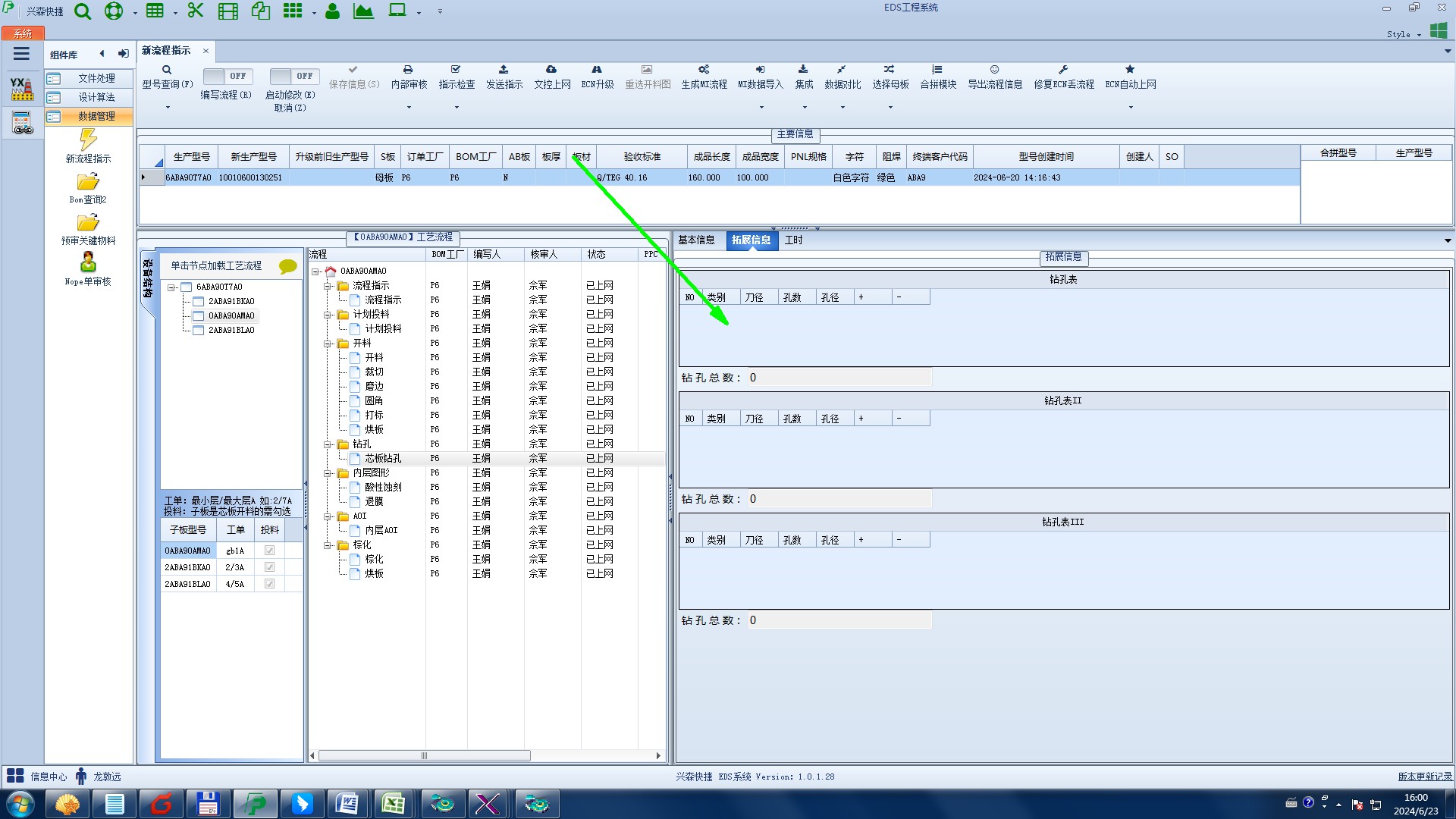Screen dimensions: 1456x819
Task: Collapse the 内层图形 folder node
Action: (328, 473)
